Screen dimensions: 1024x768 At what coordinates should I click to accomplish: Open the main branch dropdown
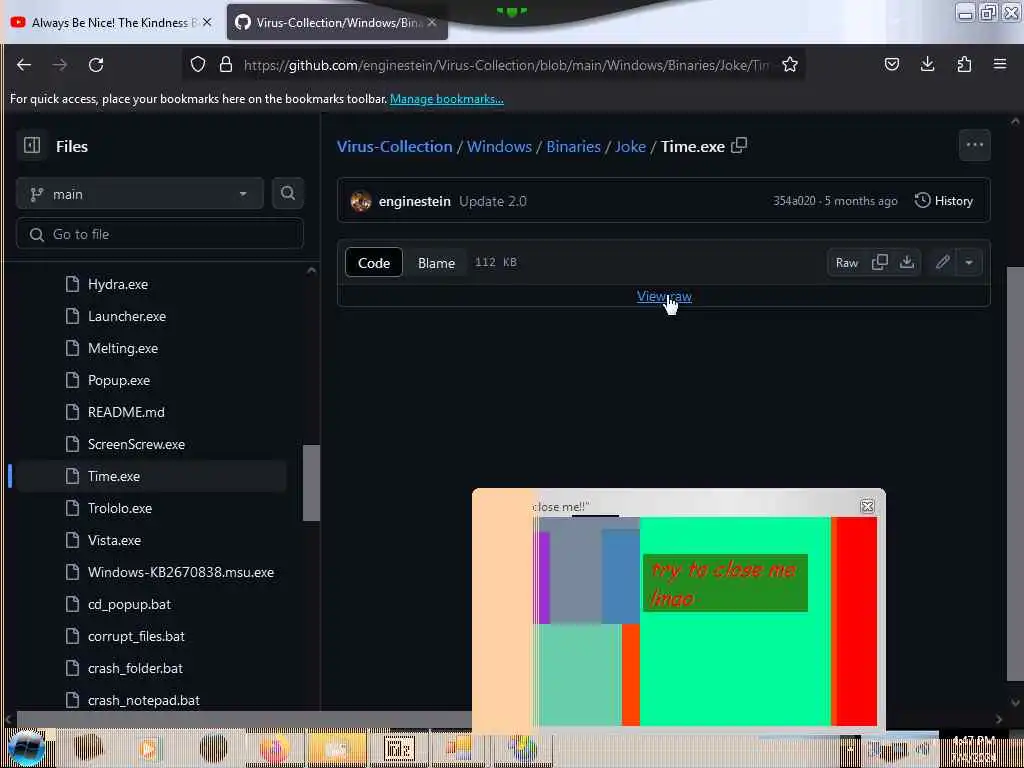tap(140, 194)
